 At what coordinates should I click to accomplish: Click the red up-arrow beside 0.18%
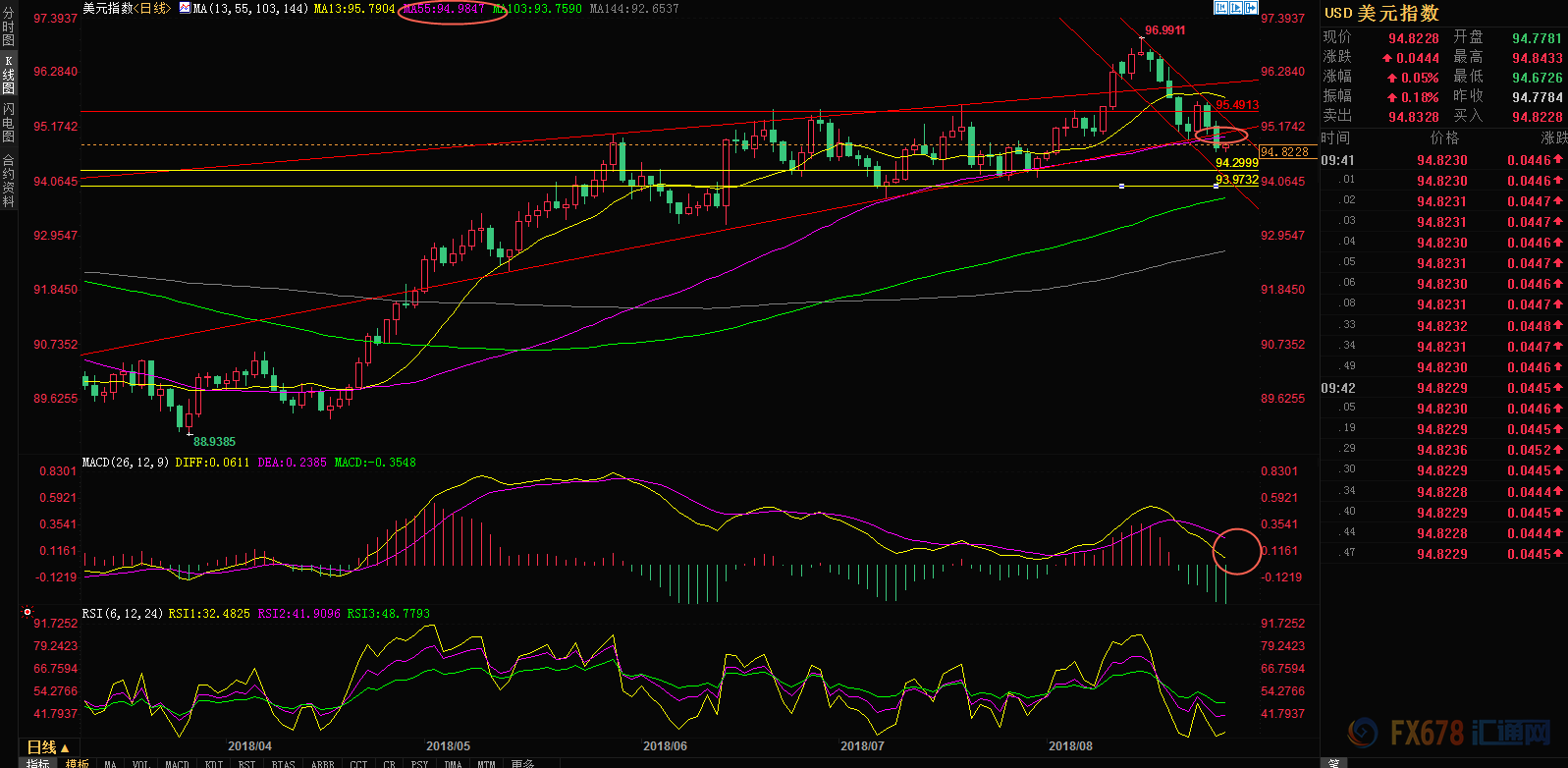(1391, 97)
